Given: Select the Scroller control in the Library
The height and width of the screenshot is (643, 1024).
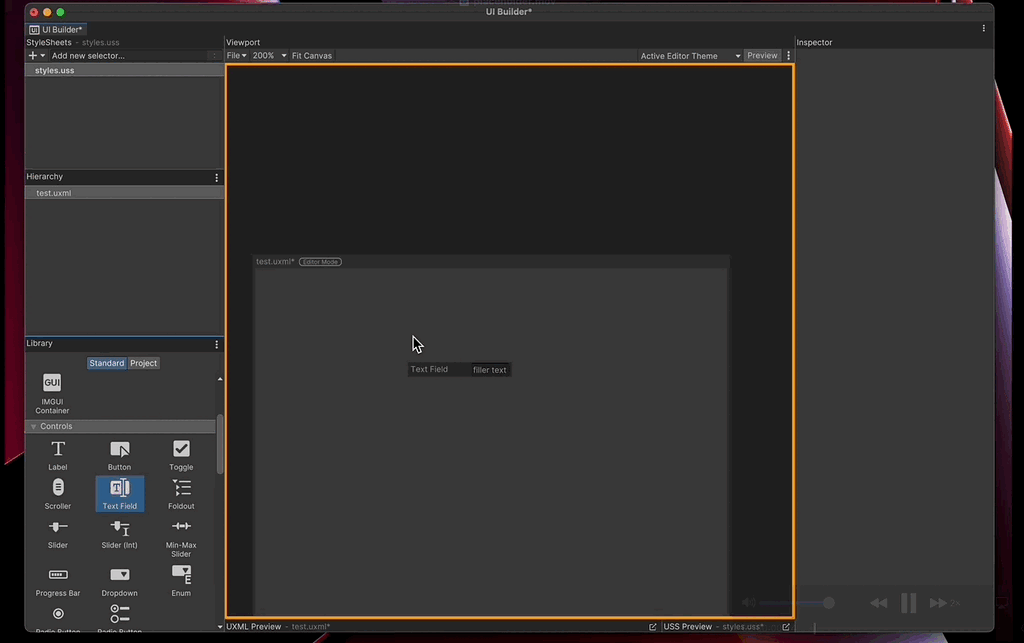Looking at the screenshot, I should point(57,493).
